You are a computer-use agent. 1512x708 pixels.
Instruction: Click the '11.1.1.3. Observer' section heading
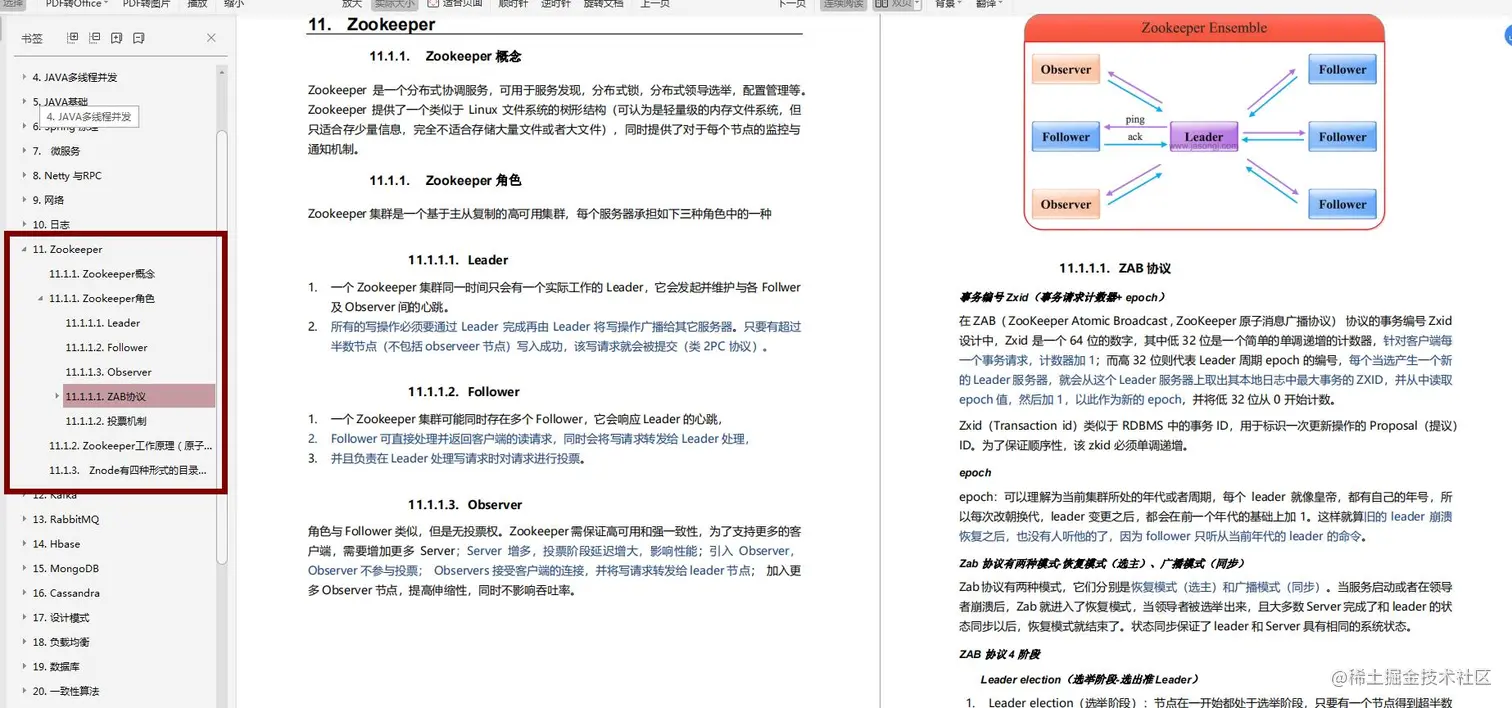(465, 505)
